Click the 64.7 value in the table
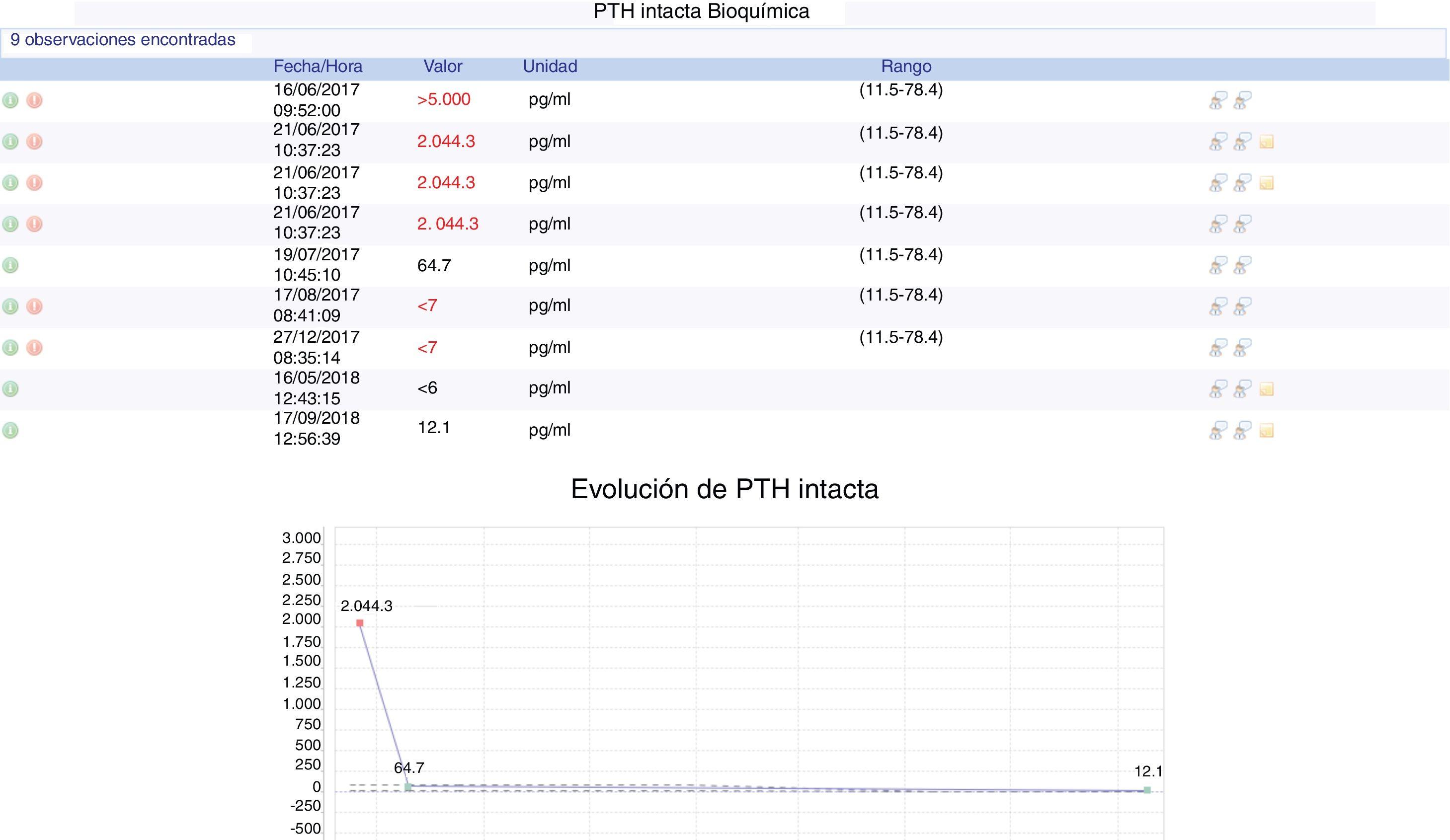The image size is (1450, 840). (434, 265)
